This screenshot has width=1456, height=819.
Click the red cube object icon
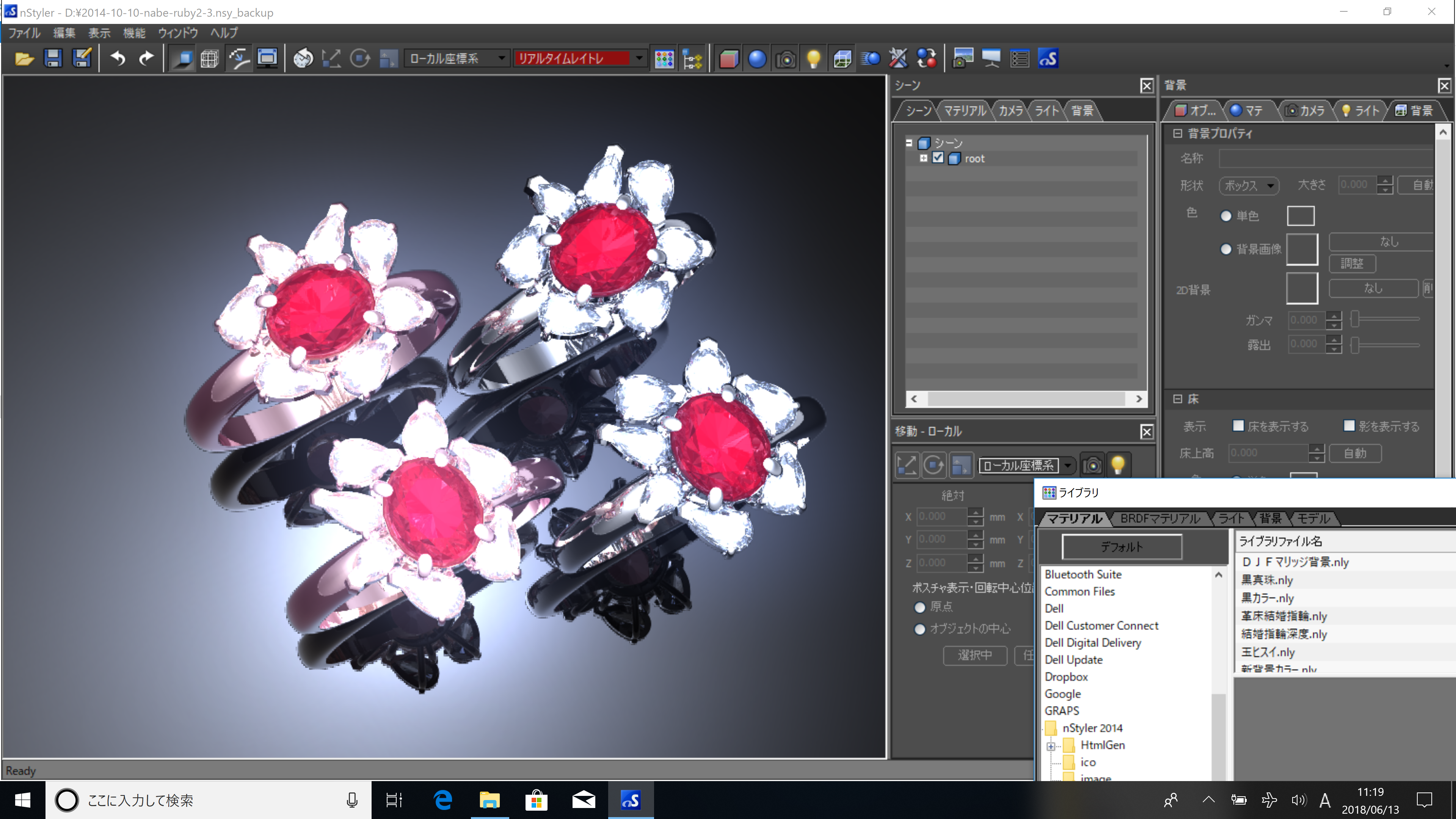[728, 59]
